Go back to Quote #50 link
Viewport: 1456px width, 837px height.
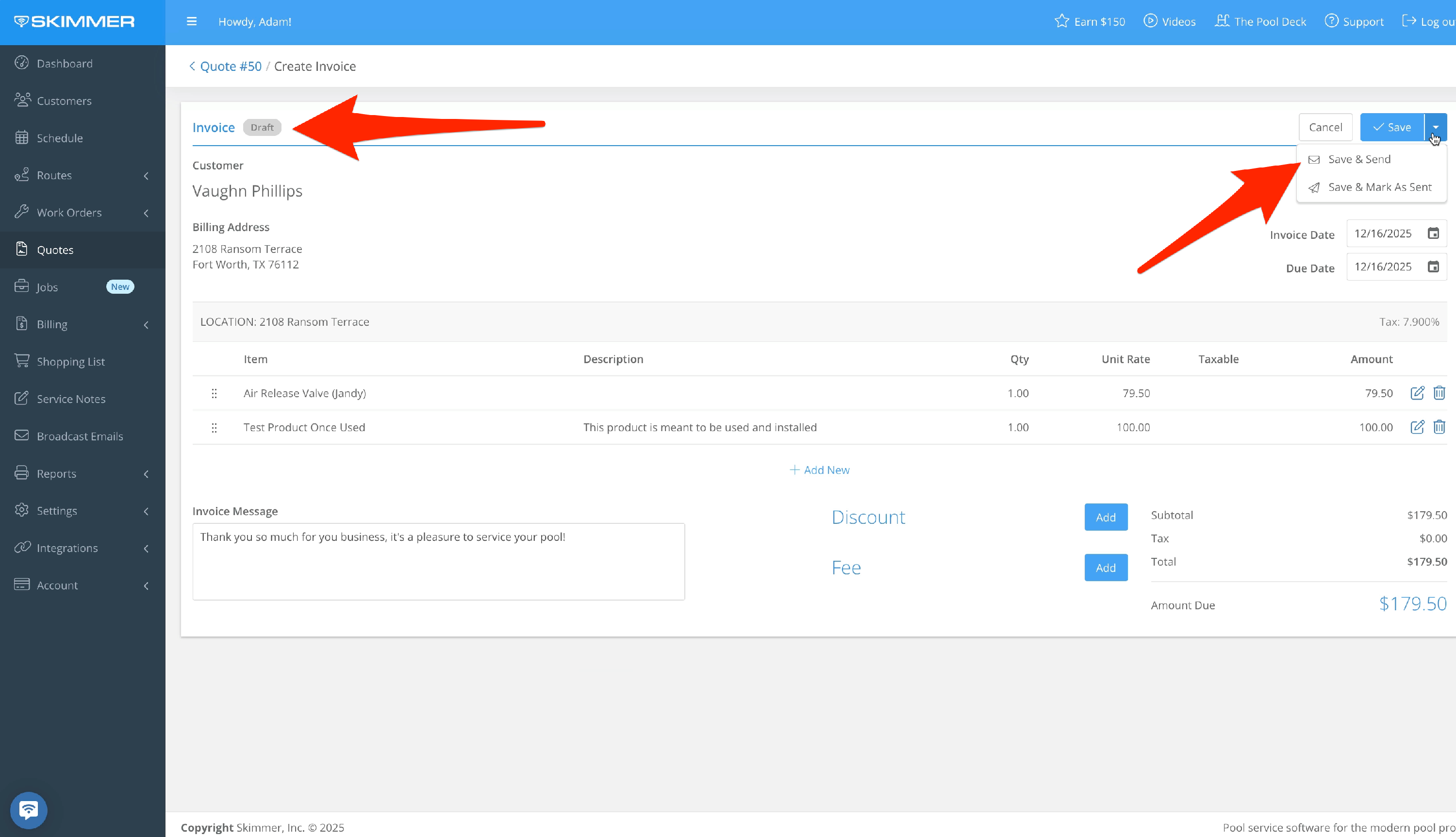point(230,66)
